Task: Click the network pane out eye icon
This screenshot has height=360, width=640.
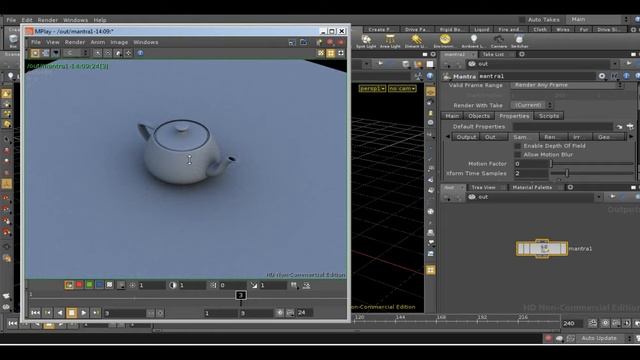Action: coord(472,197)
